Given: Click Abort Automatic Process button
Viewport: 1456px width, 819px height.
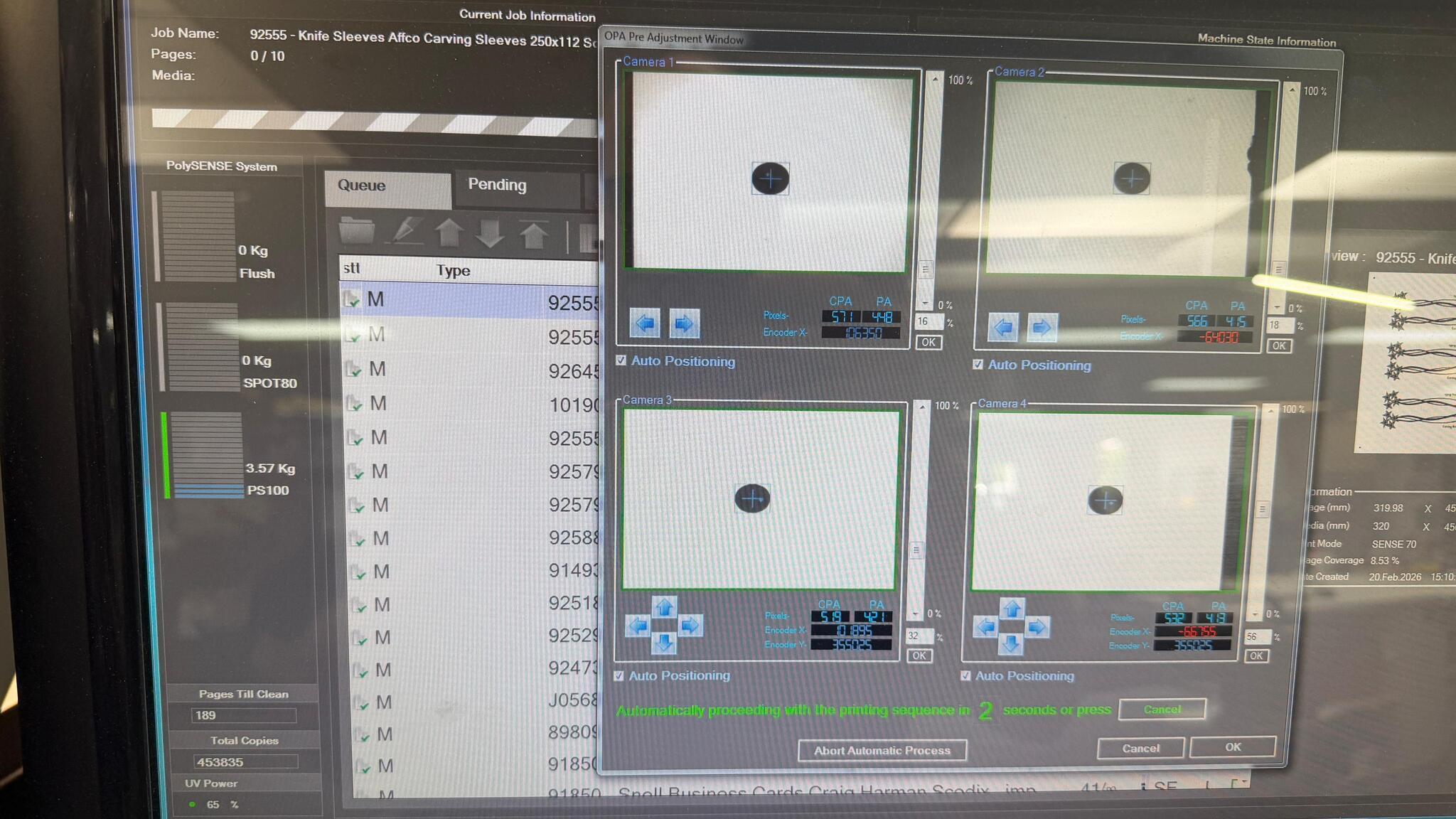Looking at the screenshot, I should pos(882,750).
